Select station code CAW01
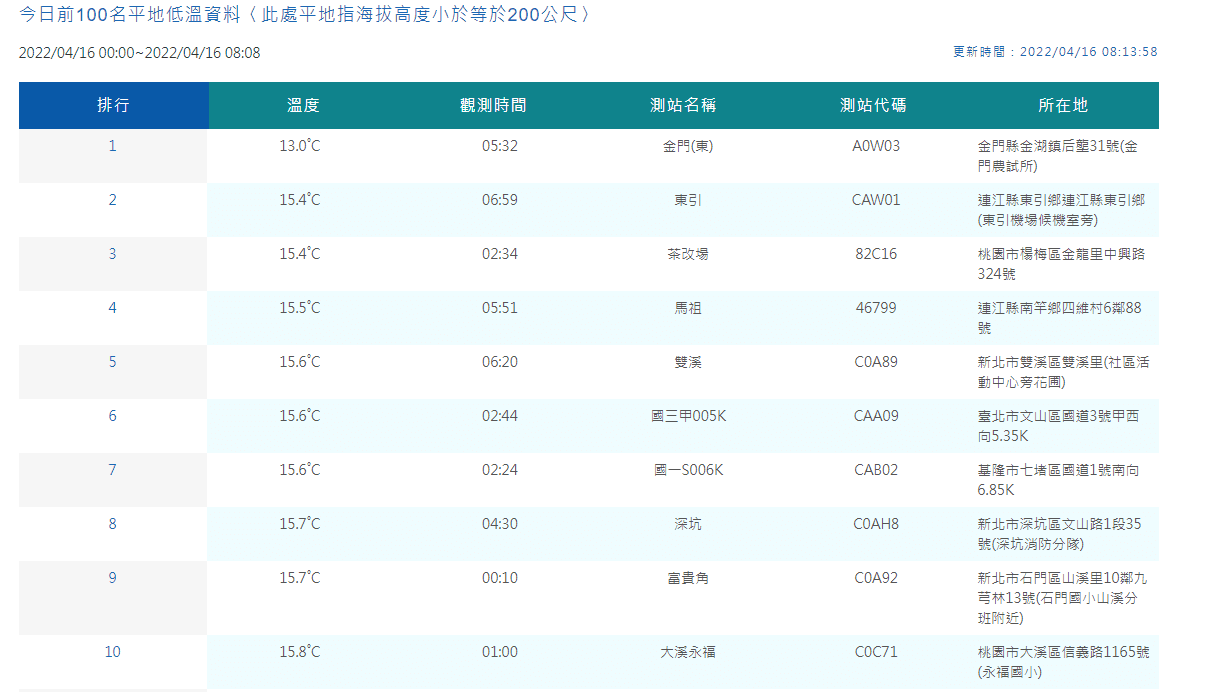 coord(876,199)
